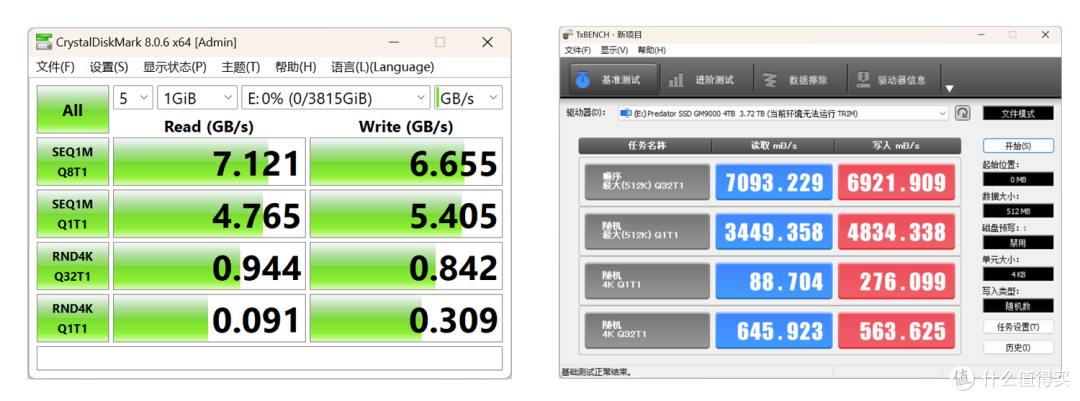This screenshot has height=401, width=1080.
Task: Click the 5.405 write result
Action: pos(406,214)
